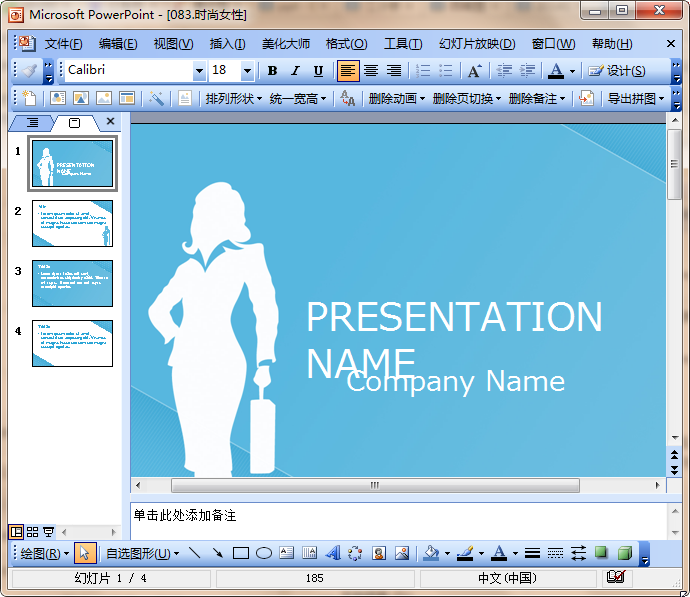Select the Oval drawing tool
690x597 pixels.
[x=264, y=553]
